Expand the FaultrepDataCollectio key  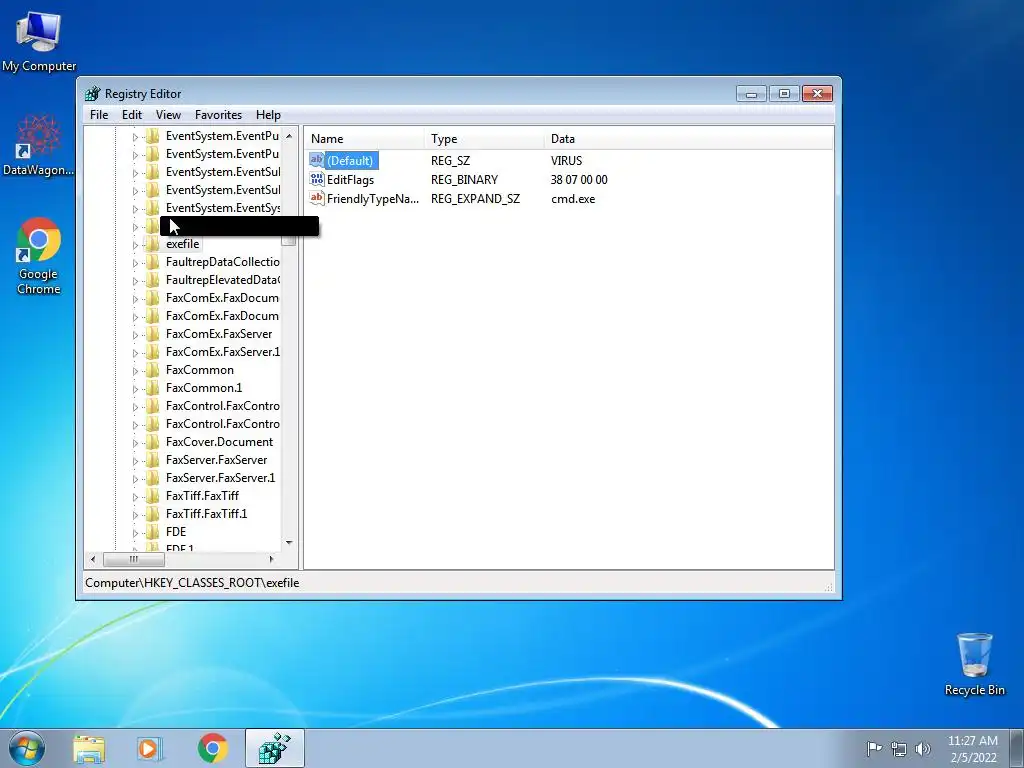coord(135,263)
